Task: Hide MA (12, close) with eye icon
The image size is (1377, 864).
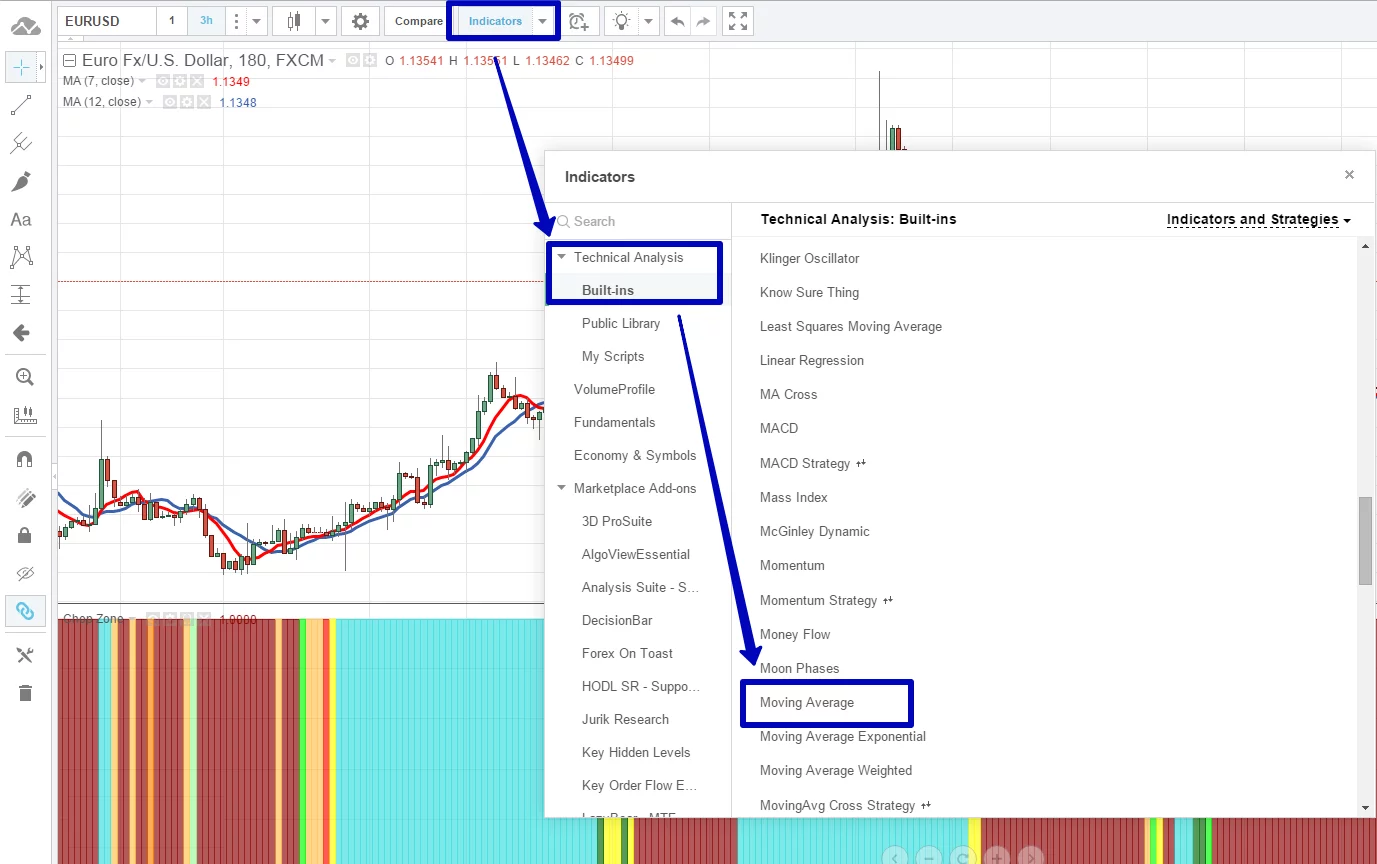Action: pyautogui.click(x=170, y=102)
